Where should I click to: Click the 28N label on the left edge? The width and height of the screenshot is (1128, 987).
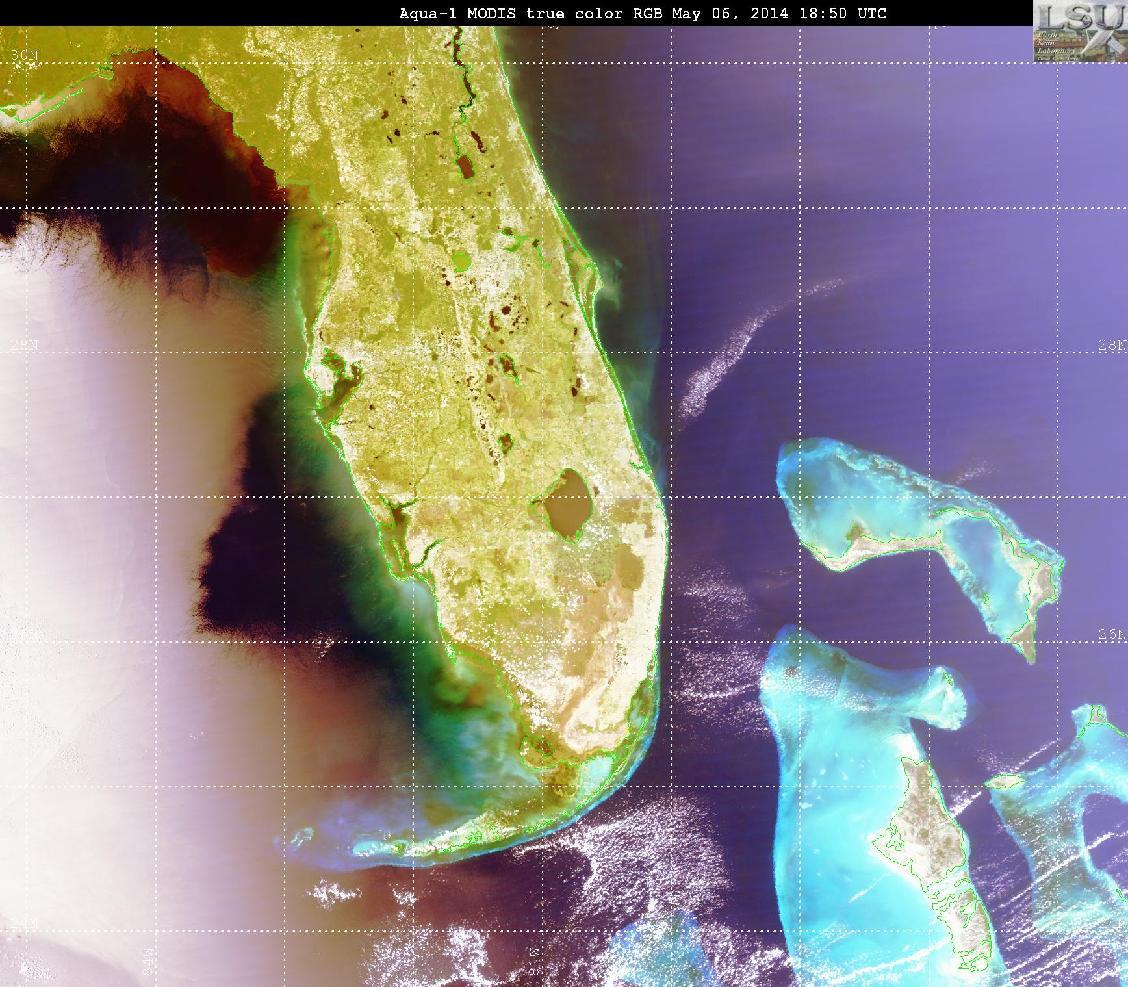[23, 345]
